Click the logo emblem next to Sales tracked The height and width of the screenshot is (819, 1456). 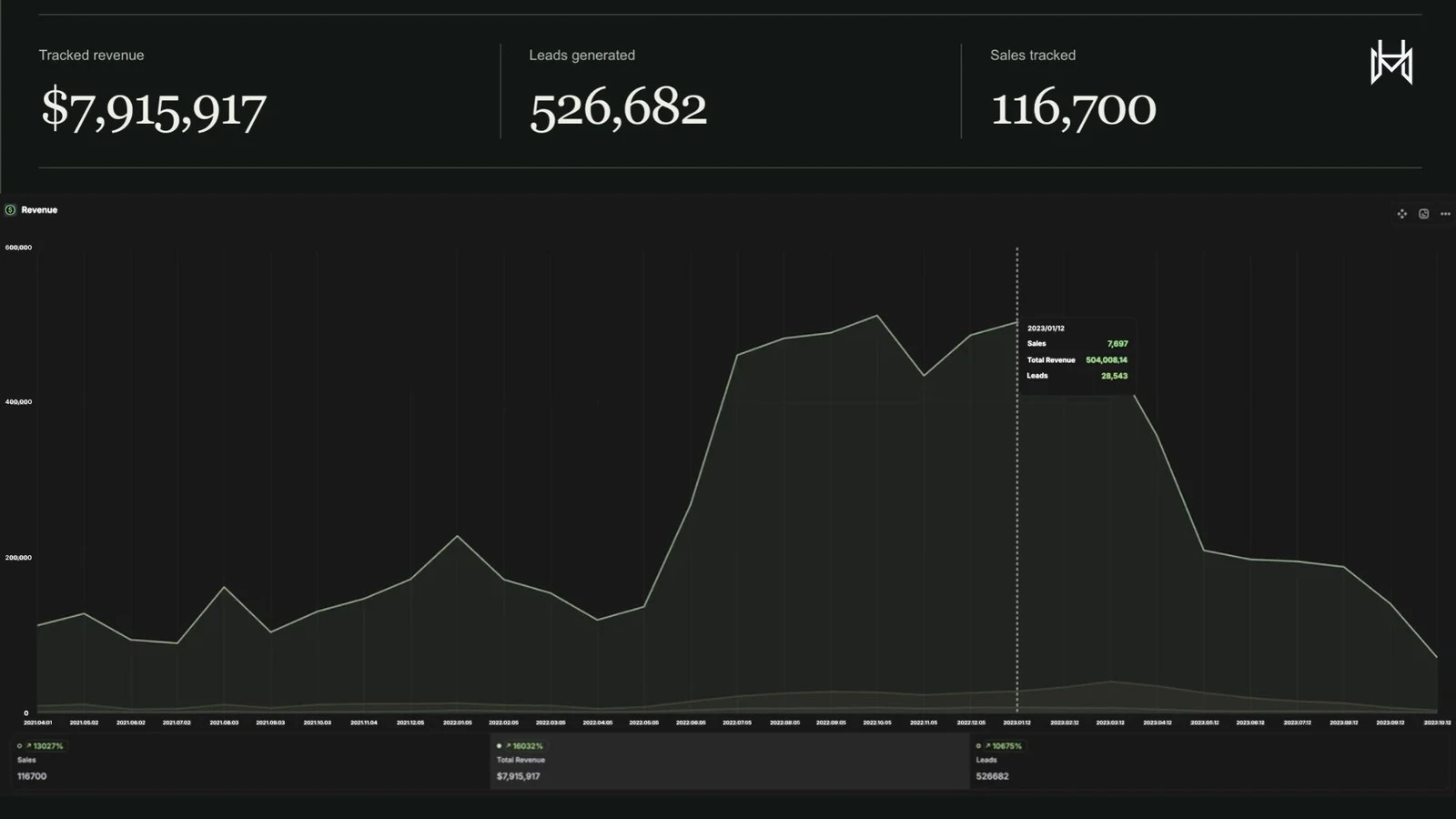pyautogui.click(x=1391, y=62)
